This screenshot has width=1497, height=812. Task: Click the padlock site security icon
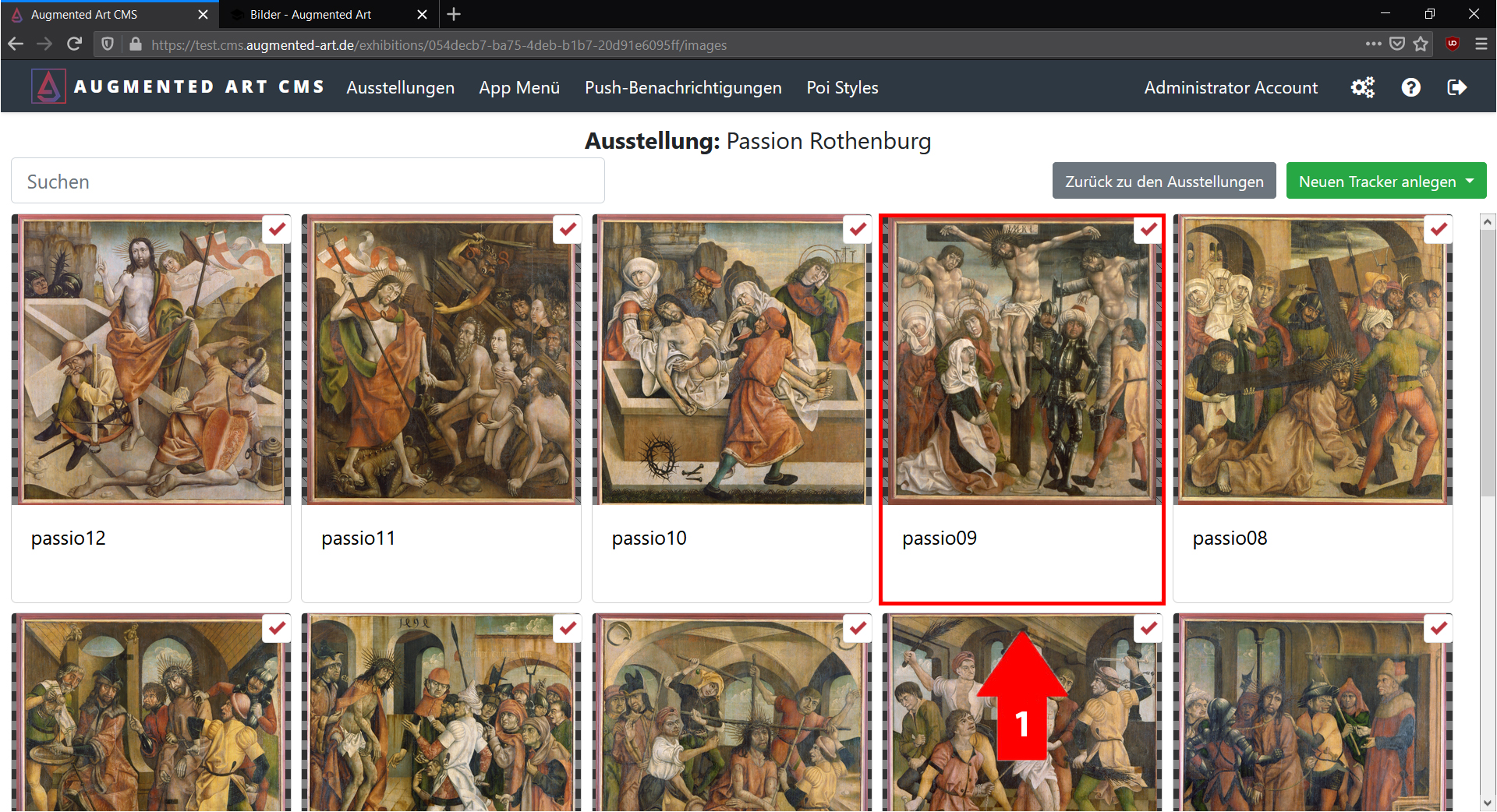pos(136,44)
